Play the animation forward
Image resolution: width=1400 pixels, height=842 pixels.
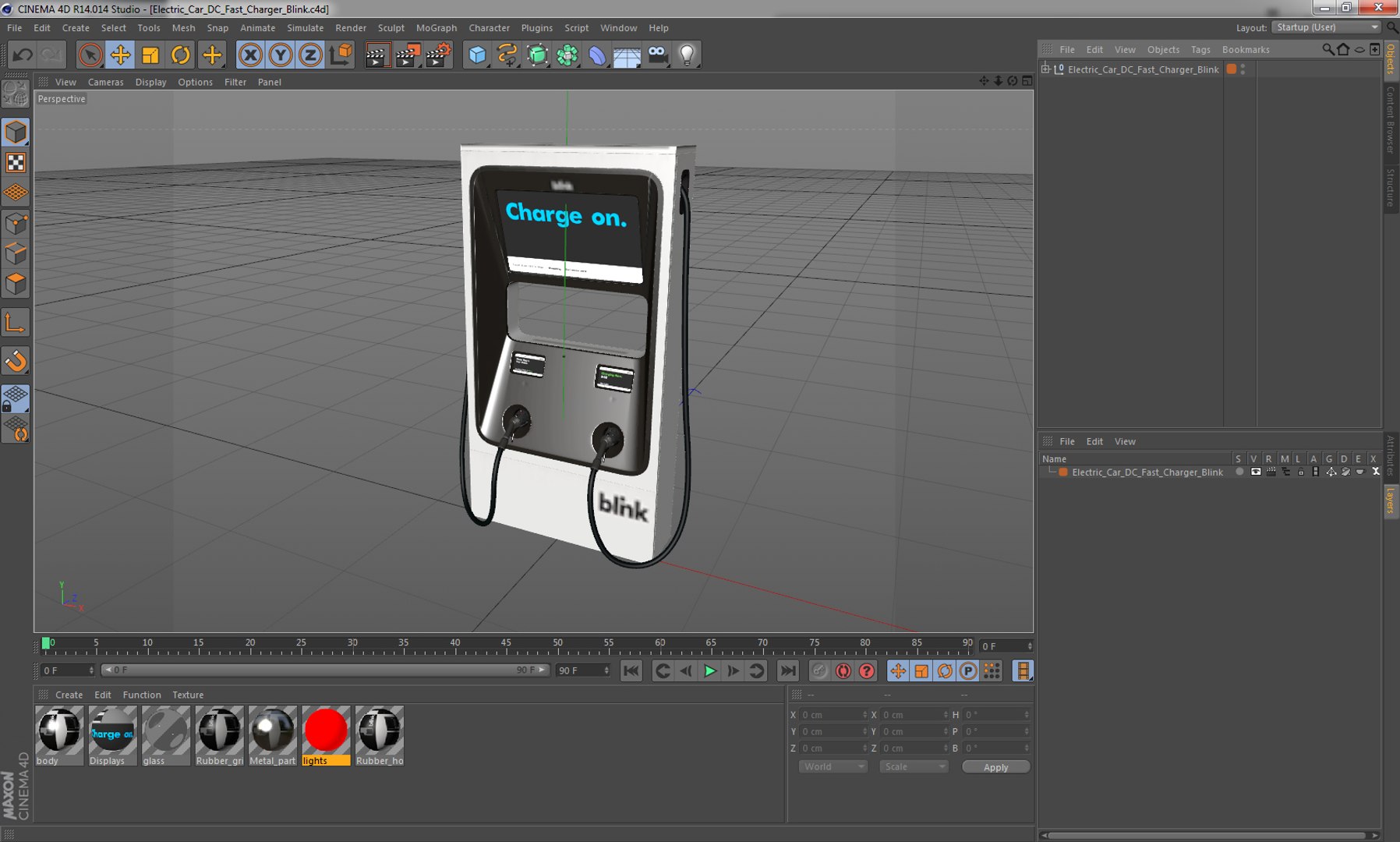coord(709,671)
